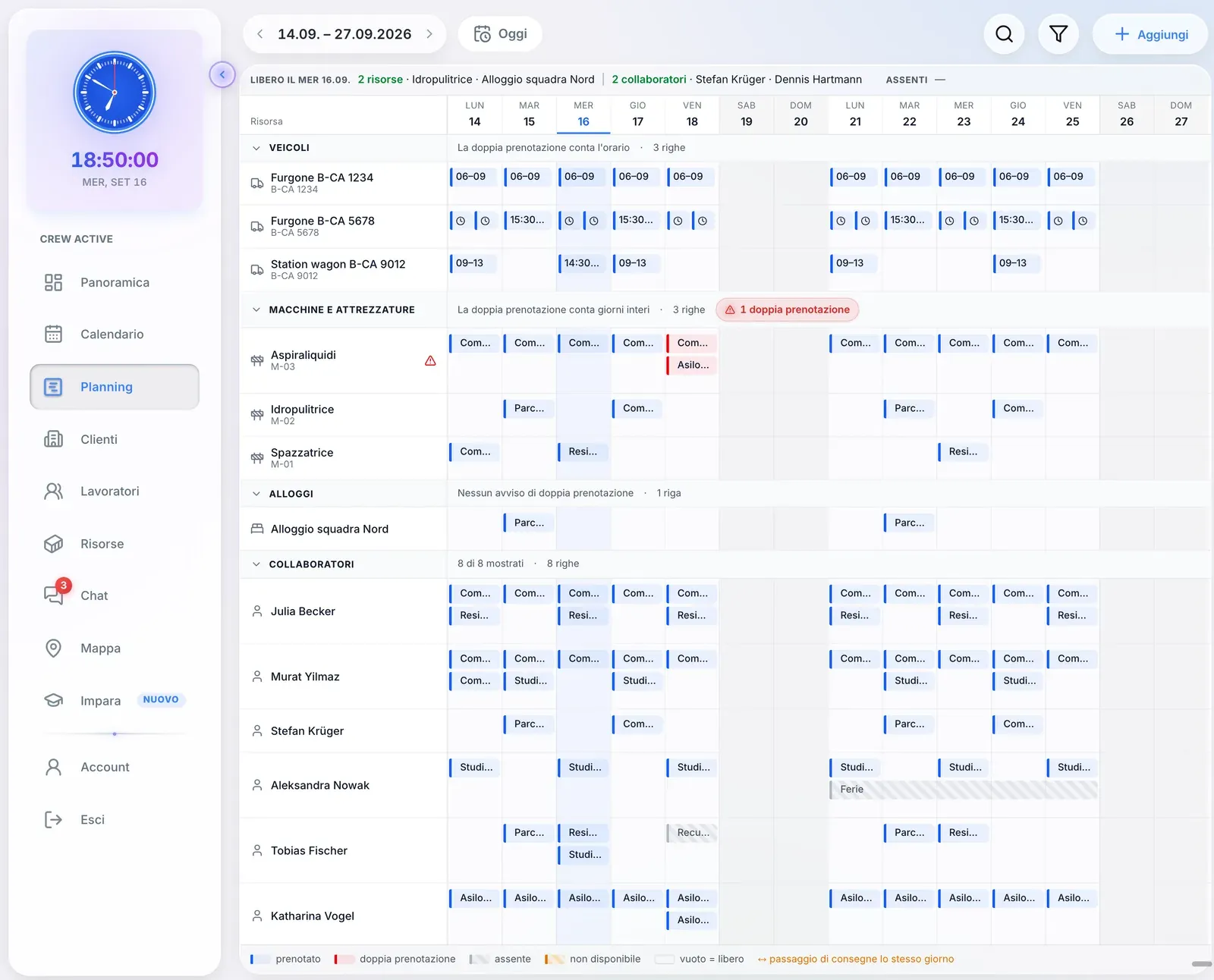The width and height of the screenshot is (1214, 980).
Task: Click the Alloggio squadra Nord bed icon
Action: (257, 529)
